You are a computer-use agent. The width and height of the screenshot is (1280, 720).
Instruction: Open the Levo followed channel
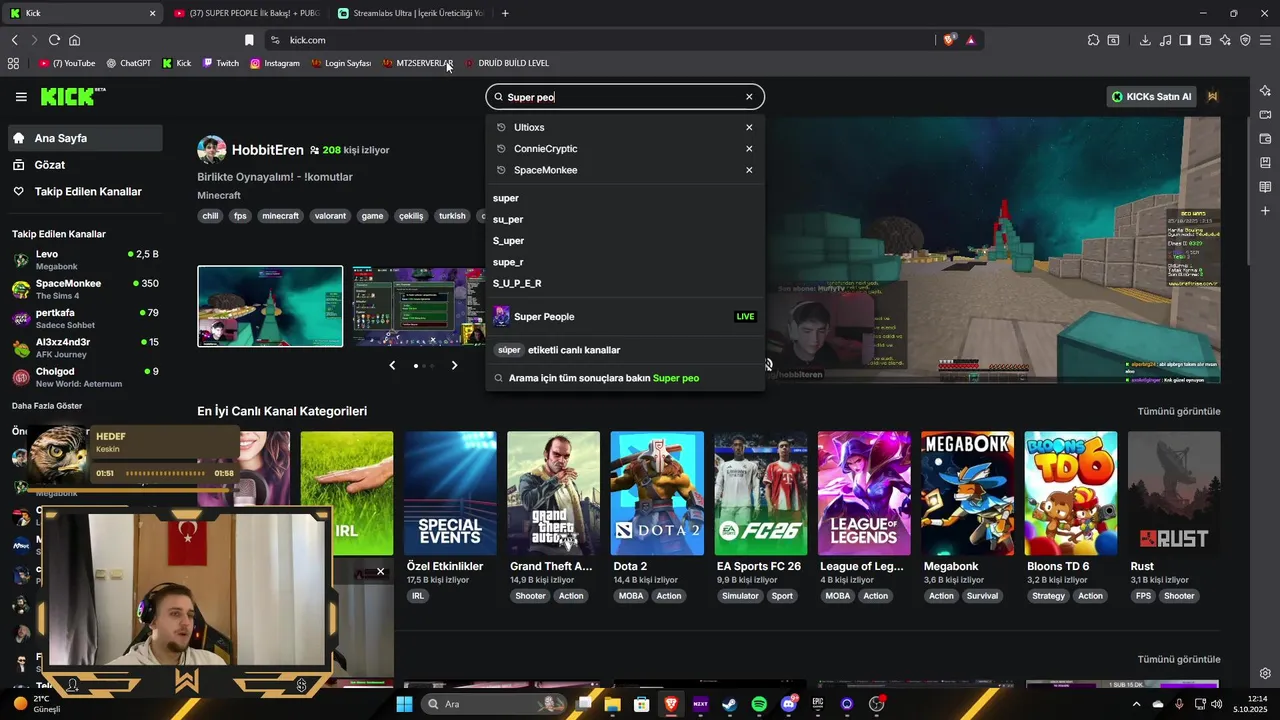[85, 260]
